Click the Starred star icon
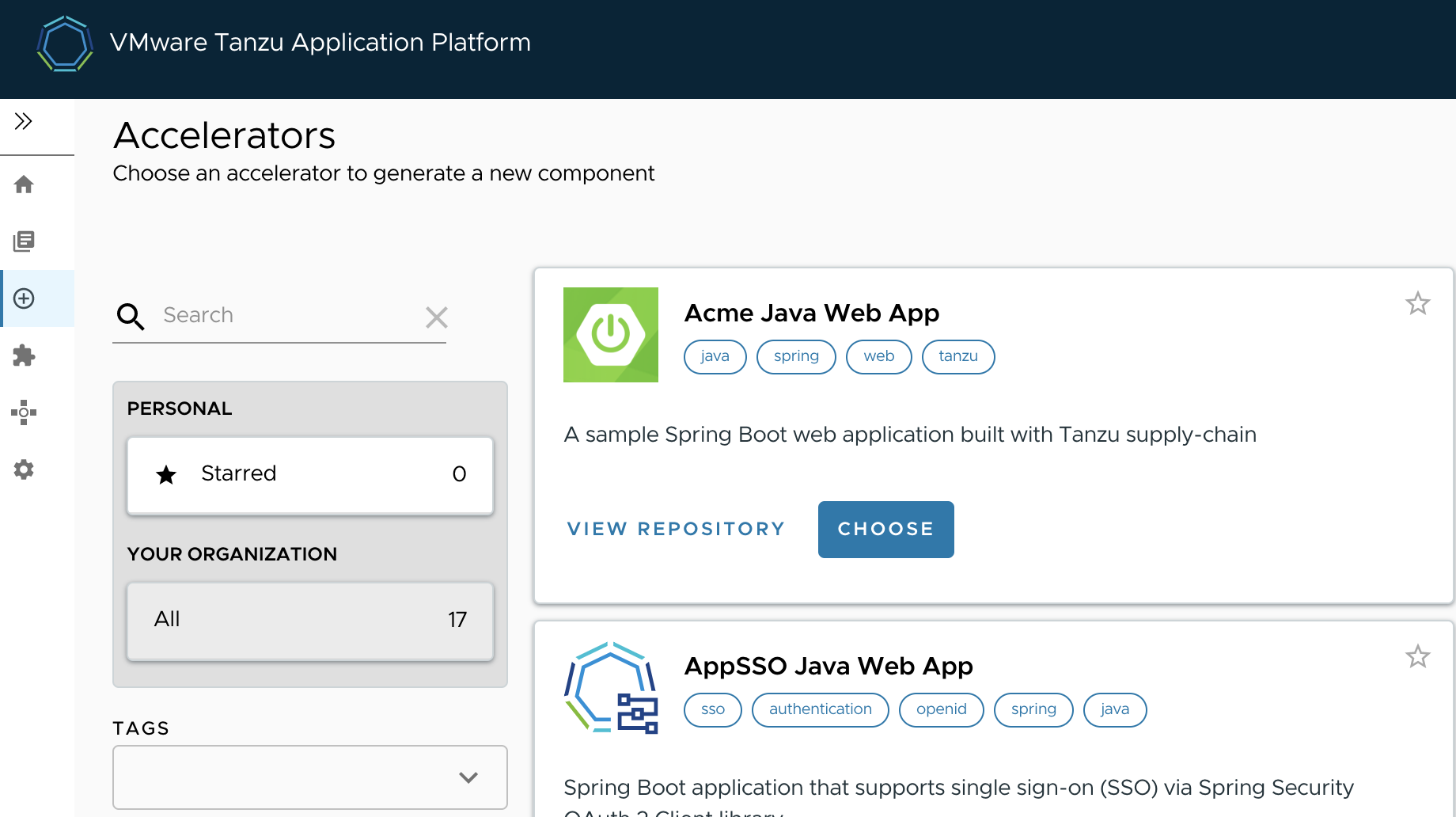The width and height of the screenshot is (1456, 817). (x=166, y=475)
